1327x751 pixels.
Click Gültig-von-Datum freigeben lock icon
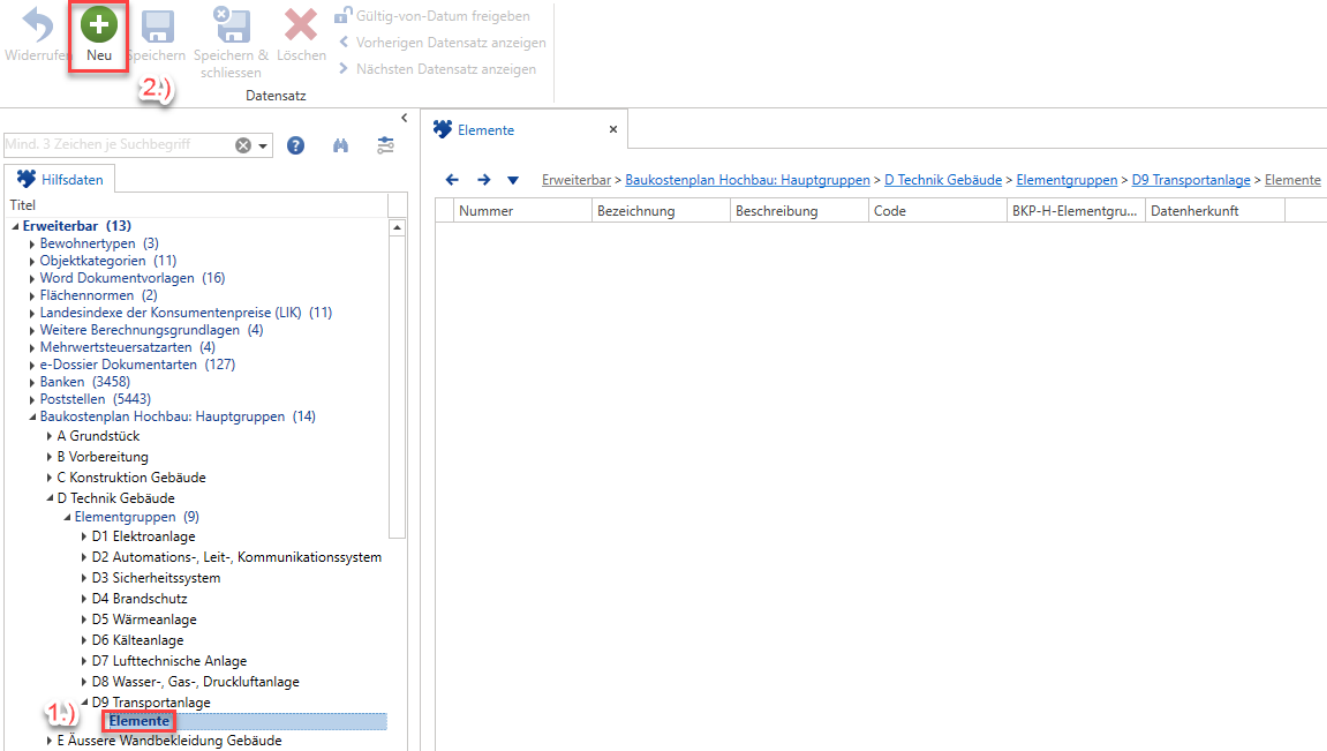click(343, 15)
